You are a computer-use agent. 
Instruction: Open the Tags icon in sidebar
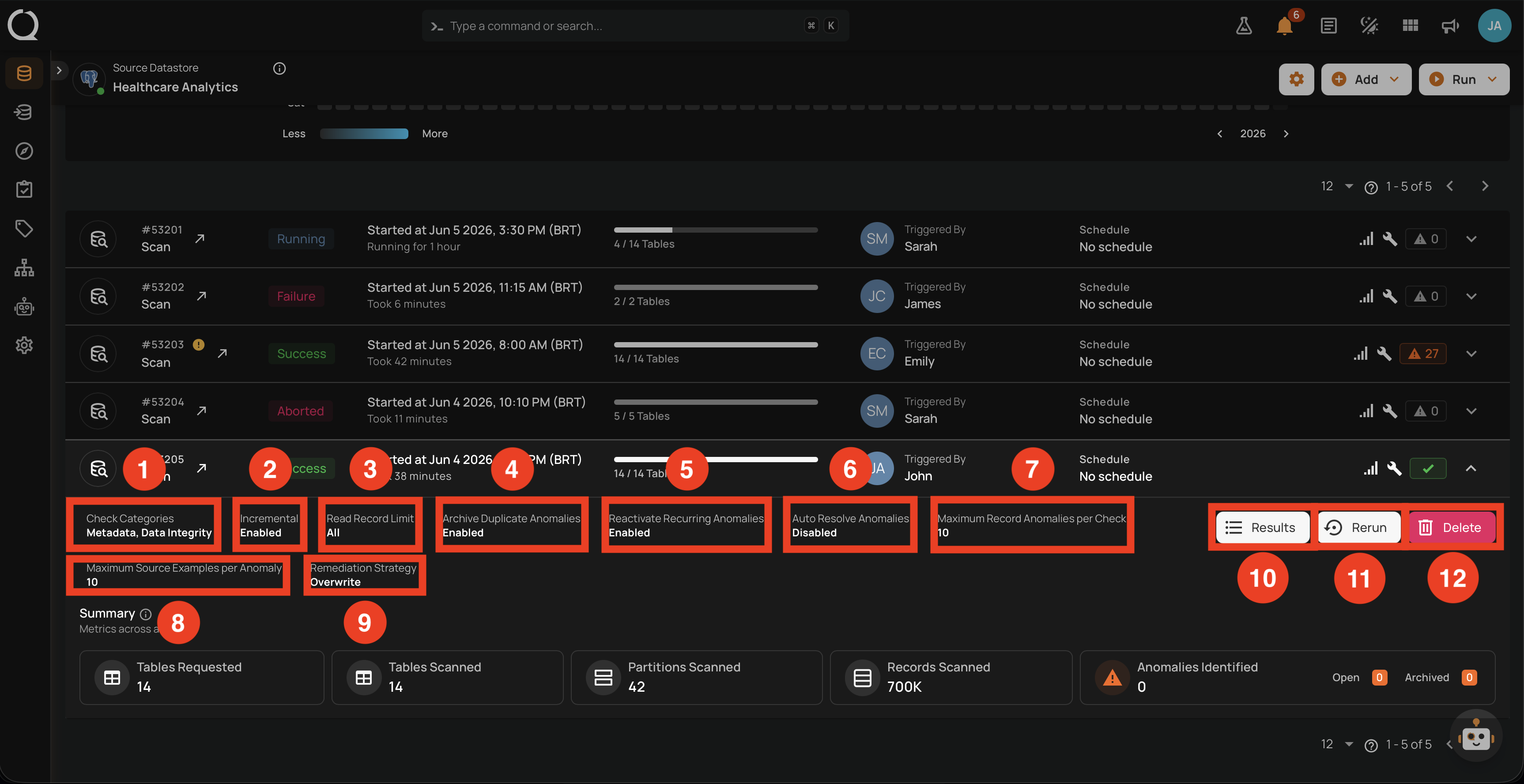tap(24, 228)
